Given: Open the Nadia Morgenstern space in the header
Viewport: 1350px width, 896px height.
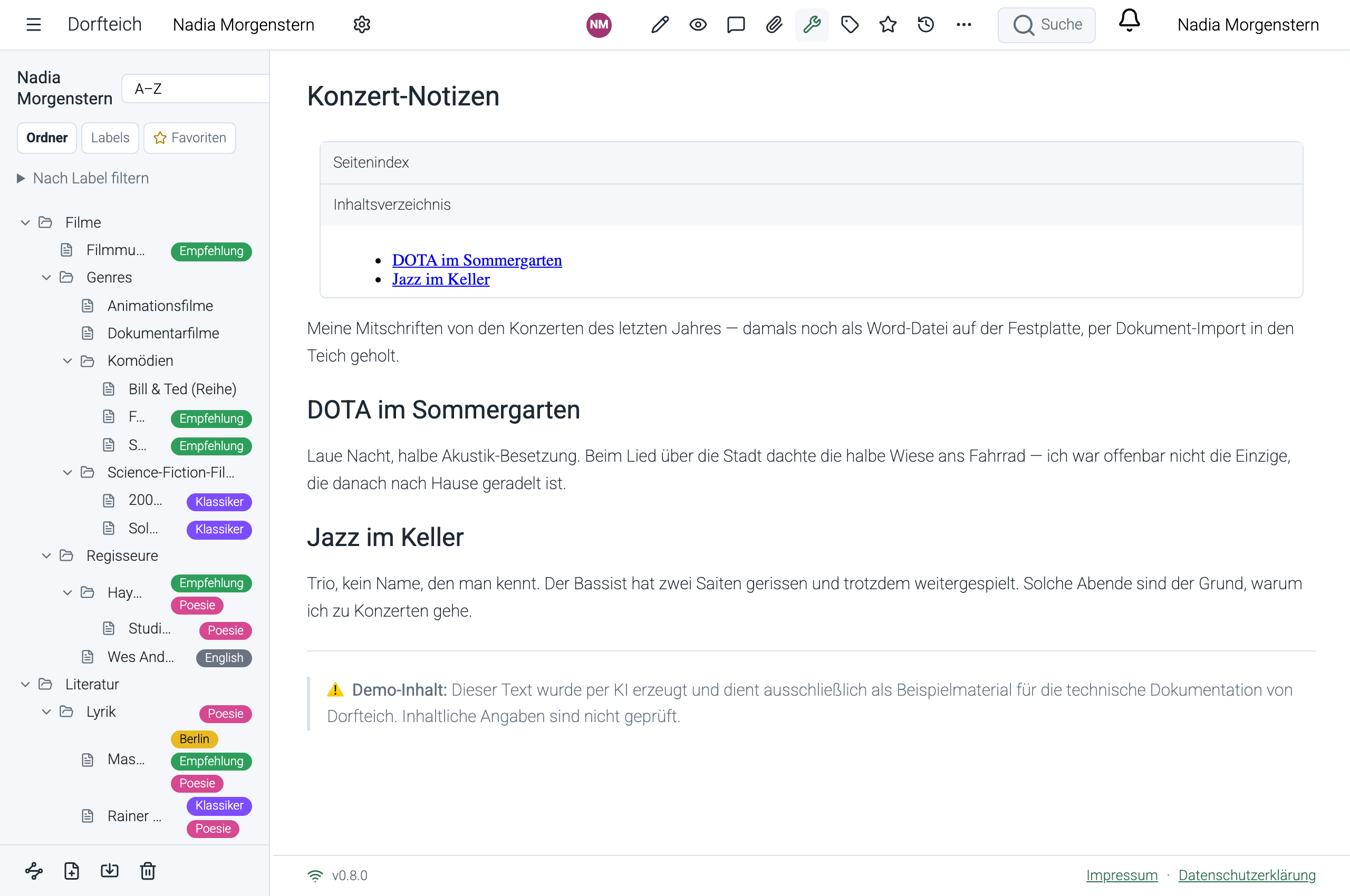Looking at the screenshot, I should pyautogui.click(x=244, y=25).
